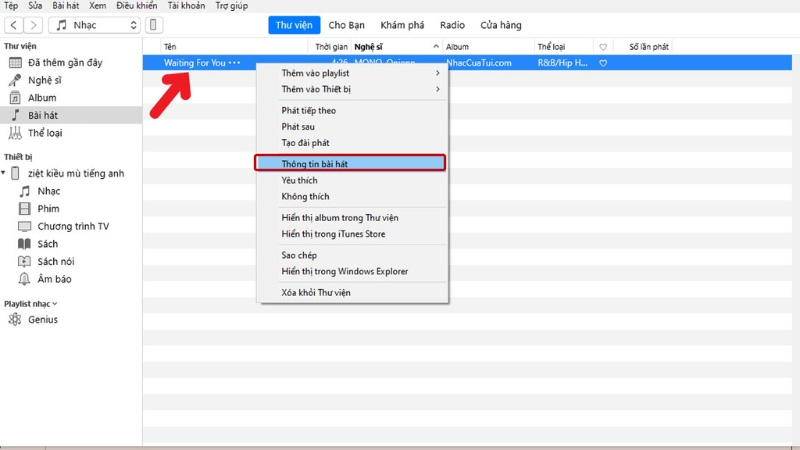Expand the Thêm vào playlist submenu
The image size is (800, 450).
tap(360, 73)
